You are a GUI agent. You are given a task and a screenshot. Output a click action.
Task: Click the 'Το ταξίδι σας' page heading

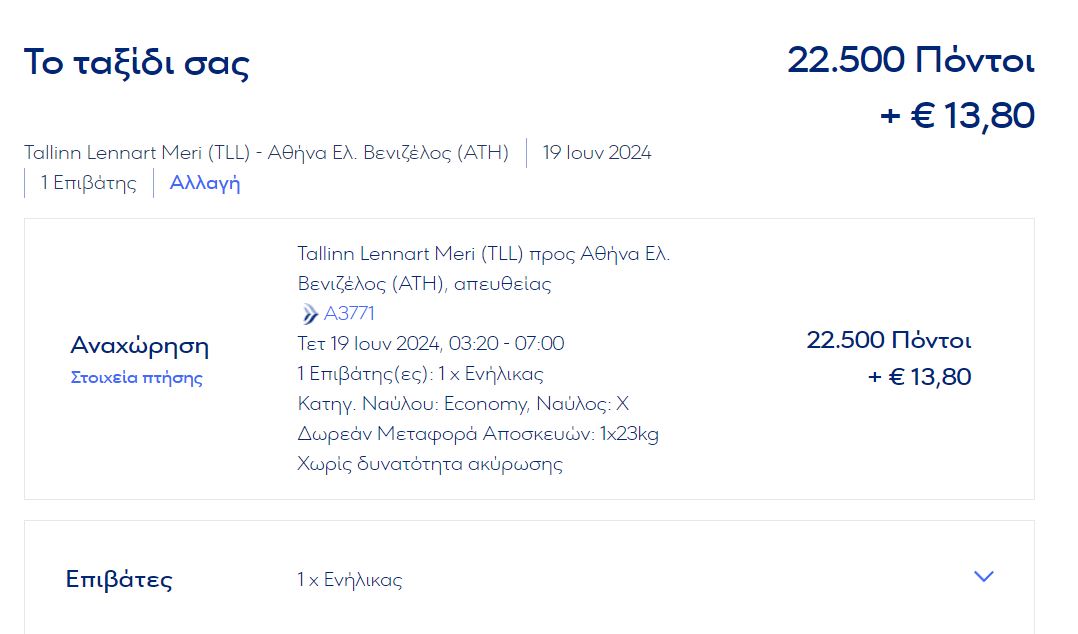(137, 63)
